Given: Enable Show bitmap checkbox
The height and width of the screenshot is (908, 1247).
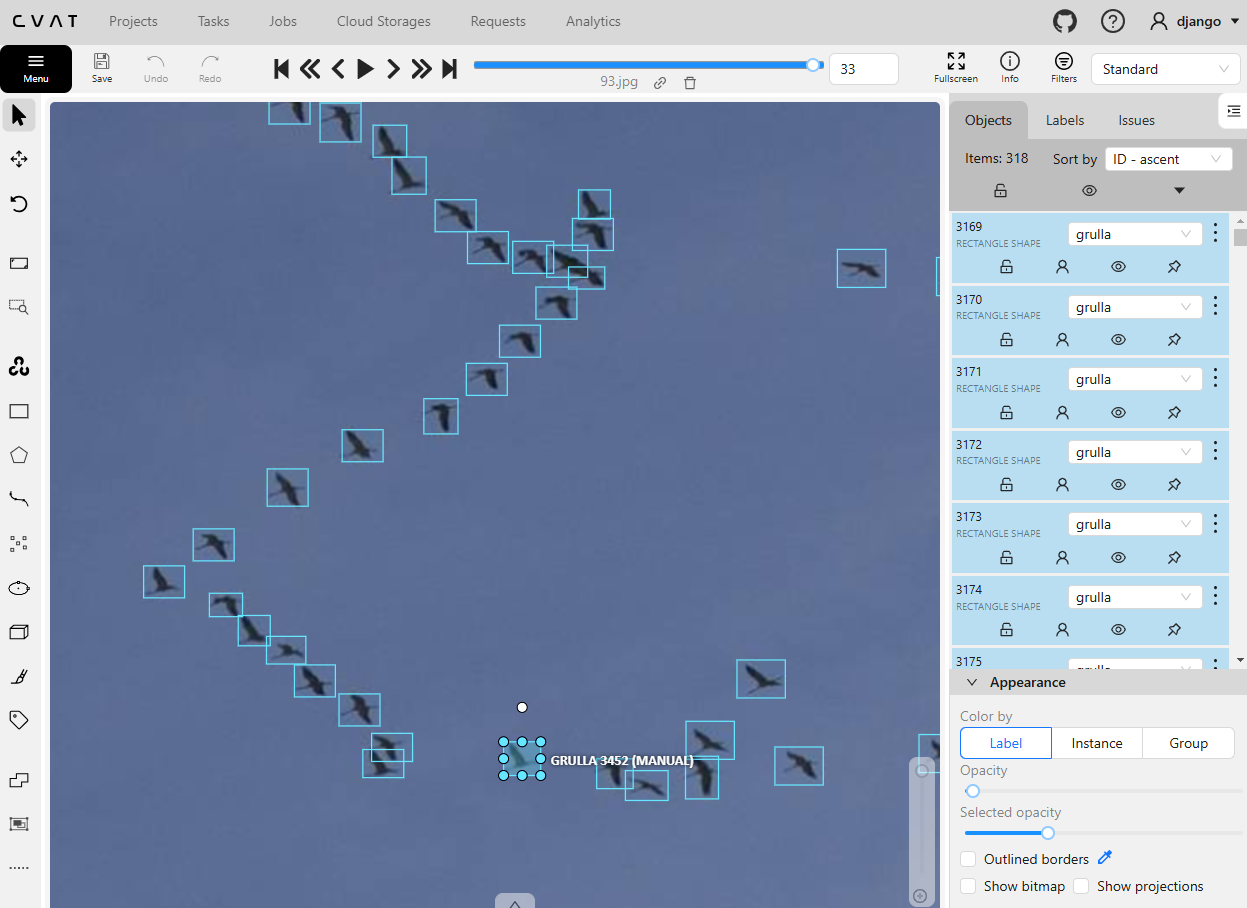Looking at the screenshot, I should pyautogui.click(x=968, y=886).
